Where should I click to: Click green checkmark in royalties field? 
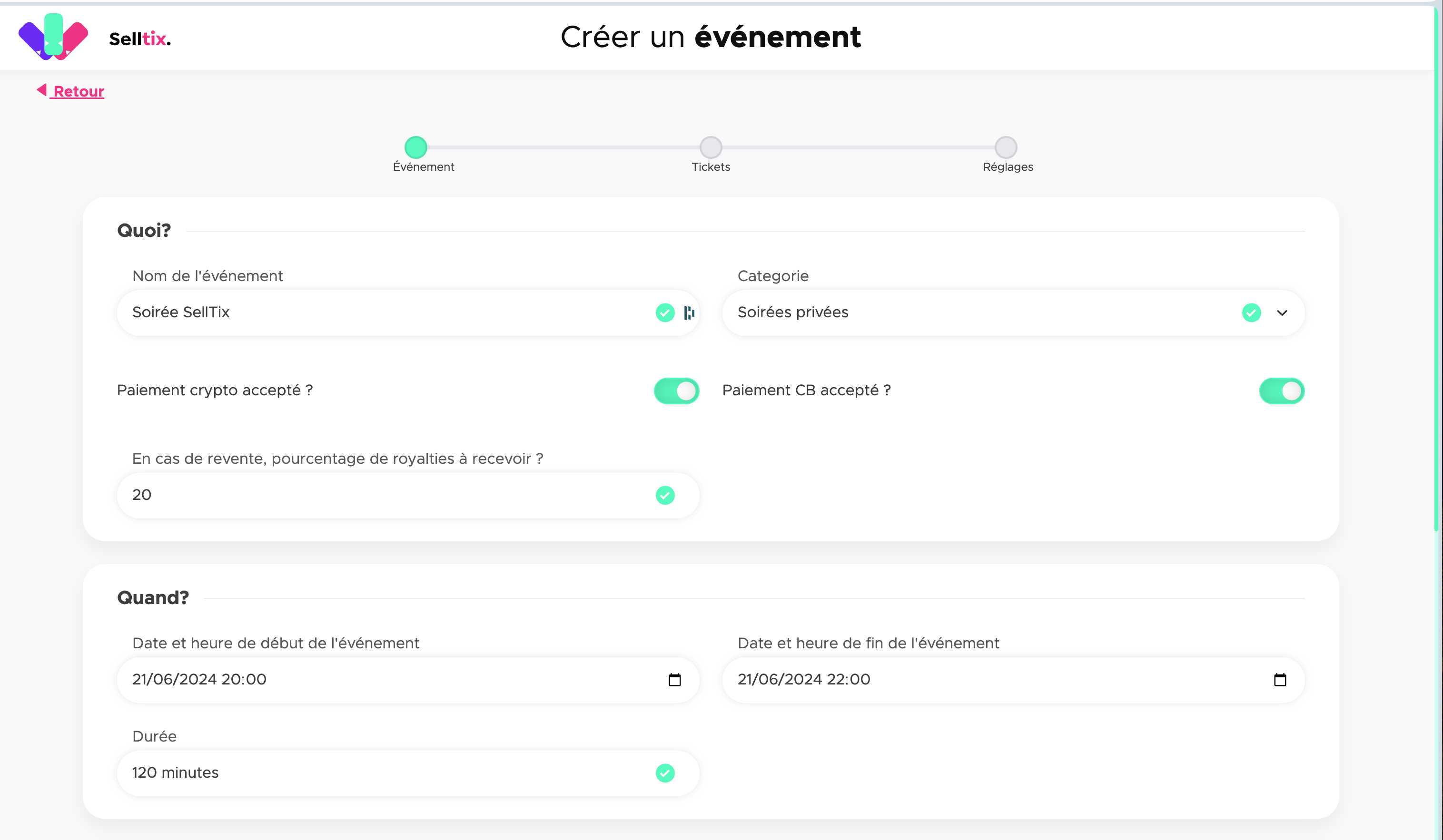tap(665, 495)
